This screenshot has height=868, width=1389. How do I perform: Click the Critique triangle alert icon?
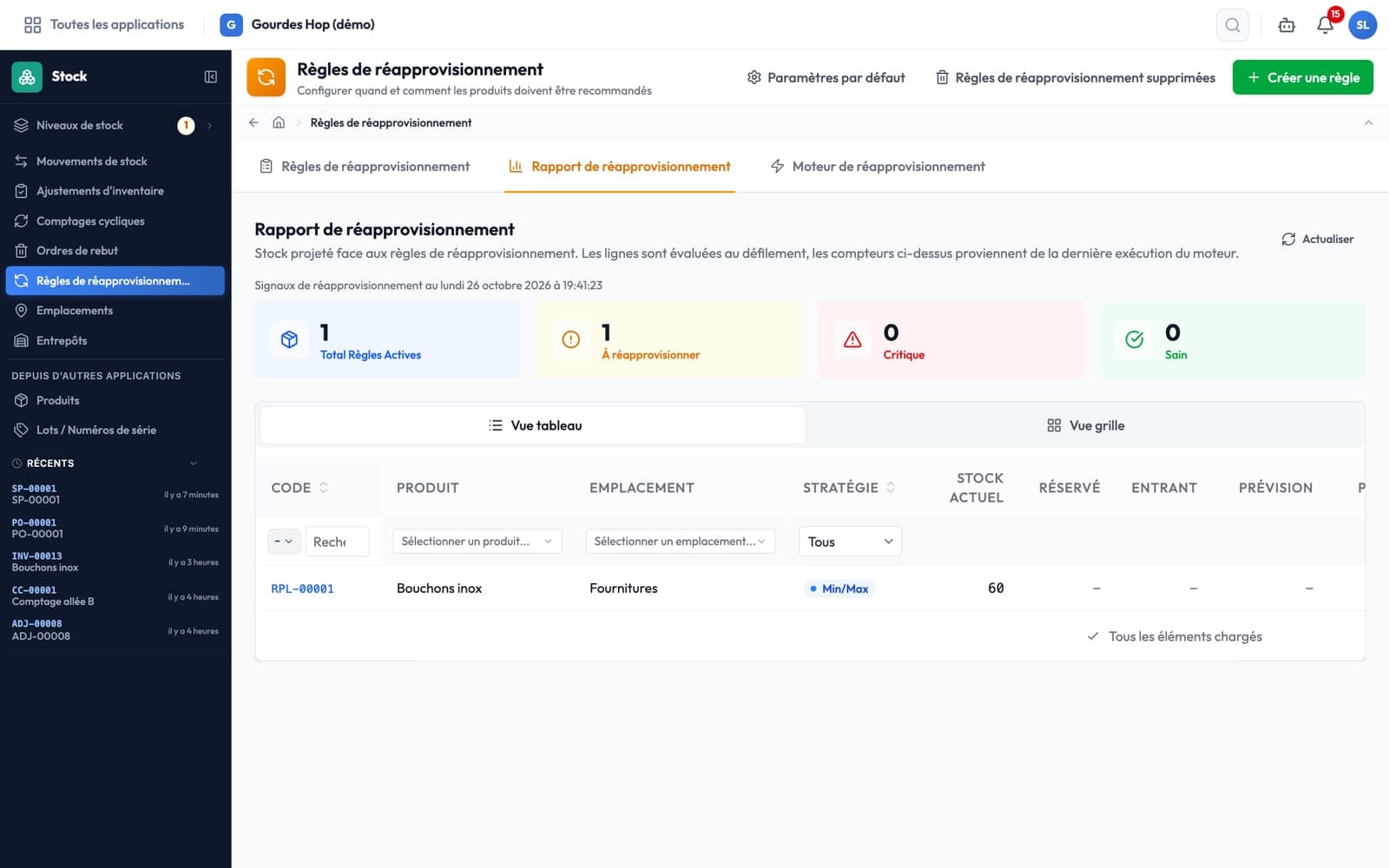pos(852,339)
